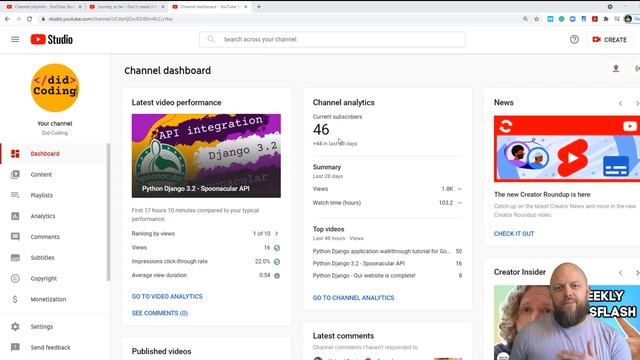
Task: Click the Copyright sidebar icon
Action: pos(15,278)
